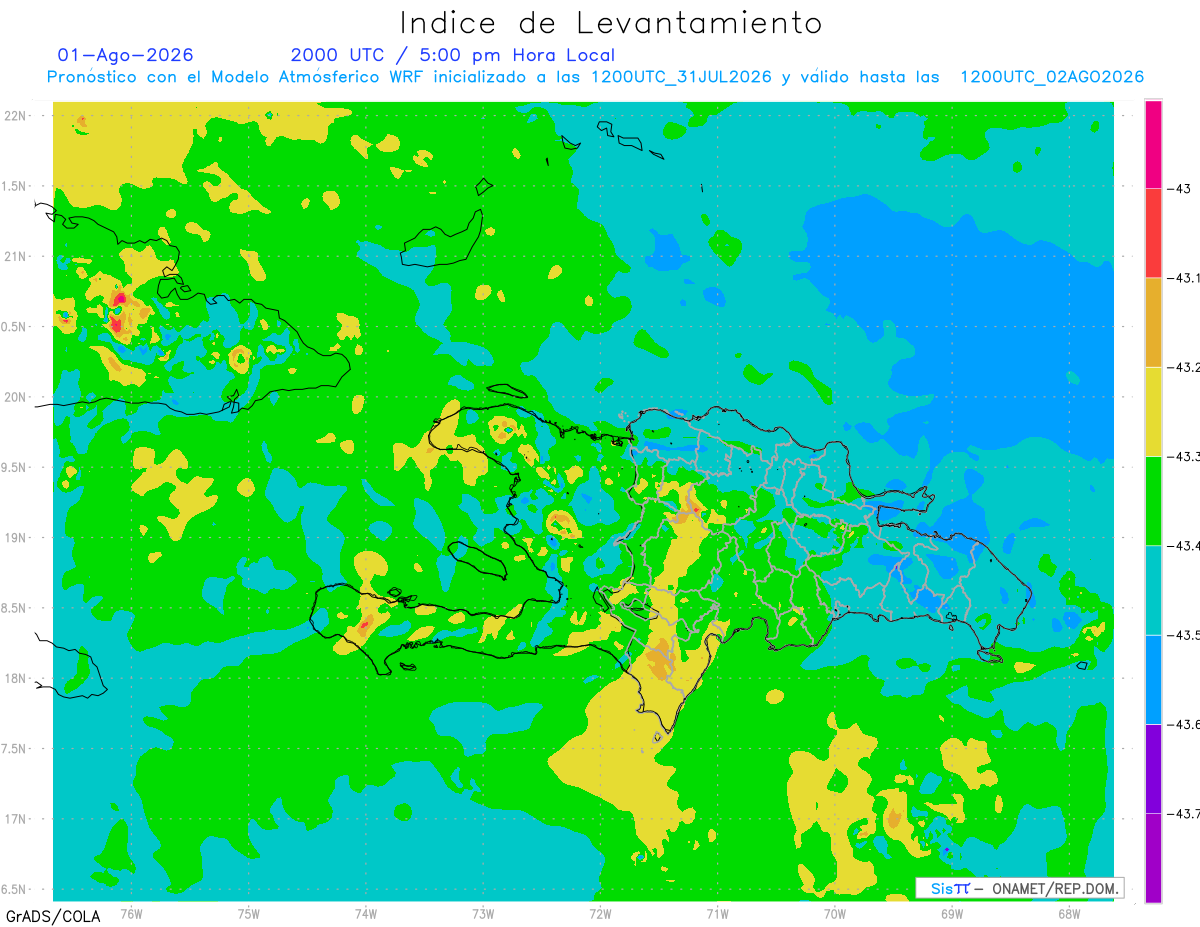
Task: Click the '-43.1' legend value
Action: coord(1184,278)
